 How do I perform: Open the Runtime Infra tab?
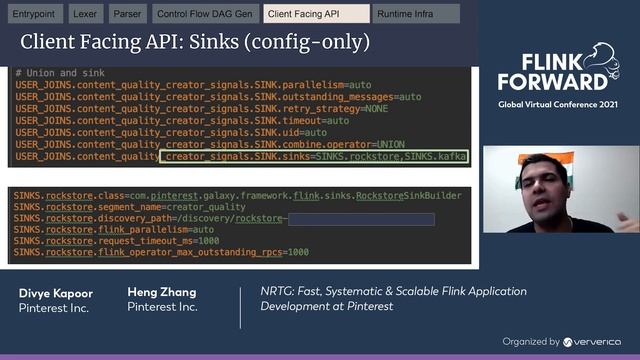point(416,14)
